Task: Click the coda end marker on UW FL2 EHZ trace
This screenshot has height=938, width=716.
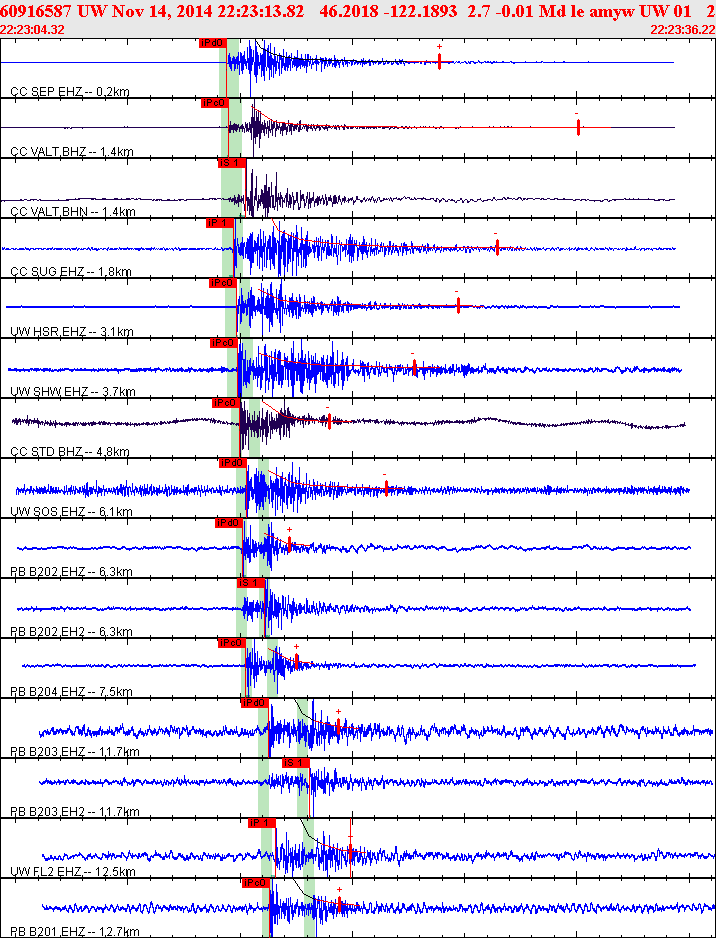Action: point(351,851)
